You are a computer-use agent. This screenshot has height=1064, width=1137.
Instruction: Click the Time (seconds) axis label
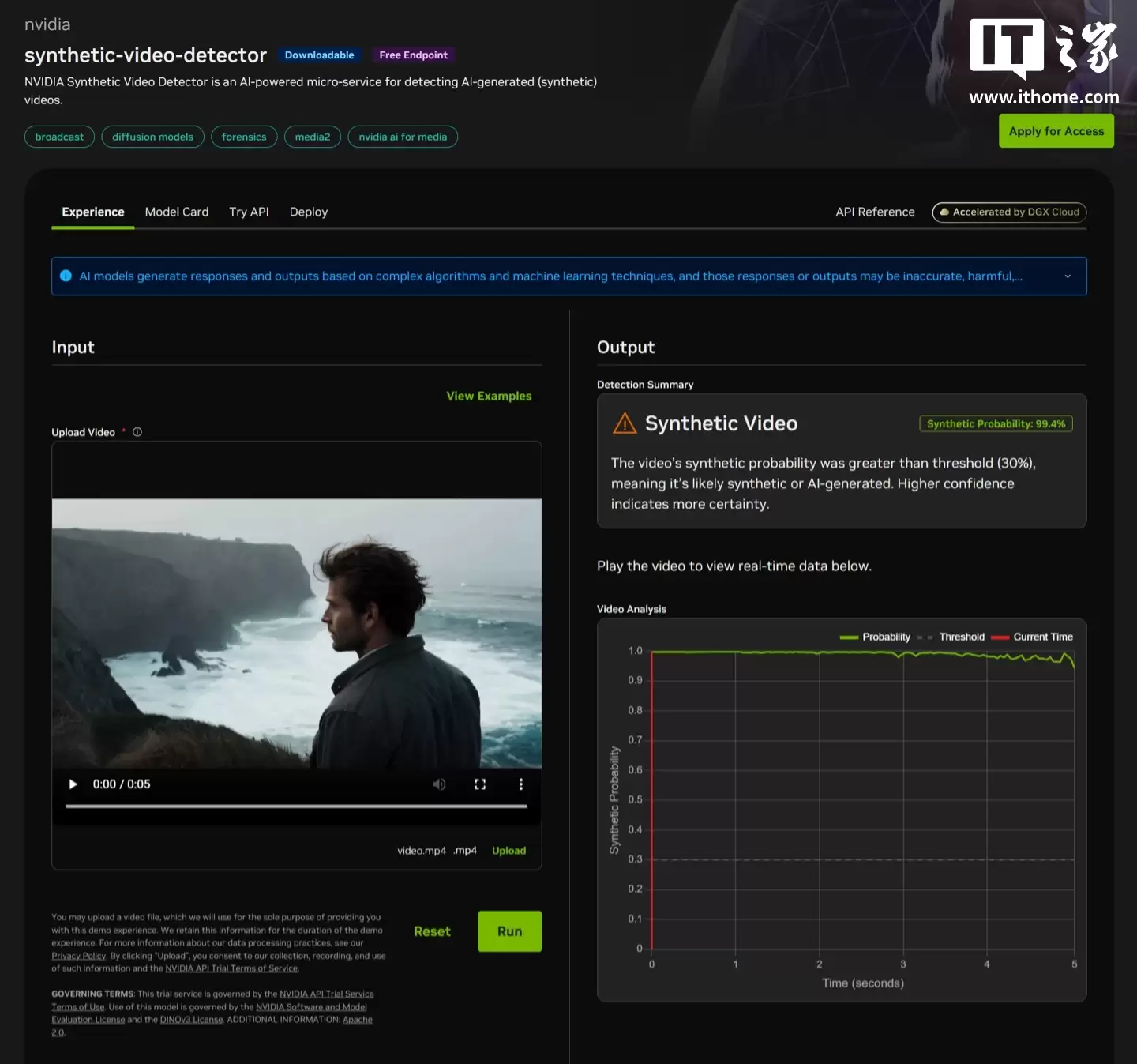pyautogui.click(x=863, y=983)
